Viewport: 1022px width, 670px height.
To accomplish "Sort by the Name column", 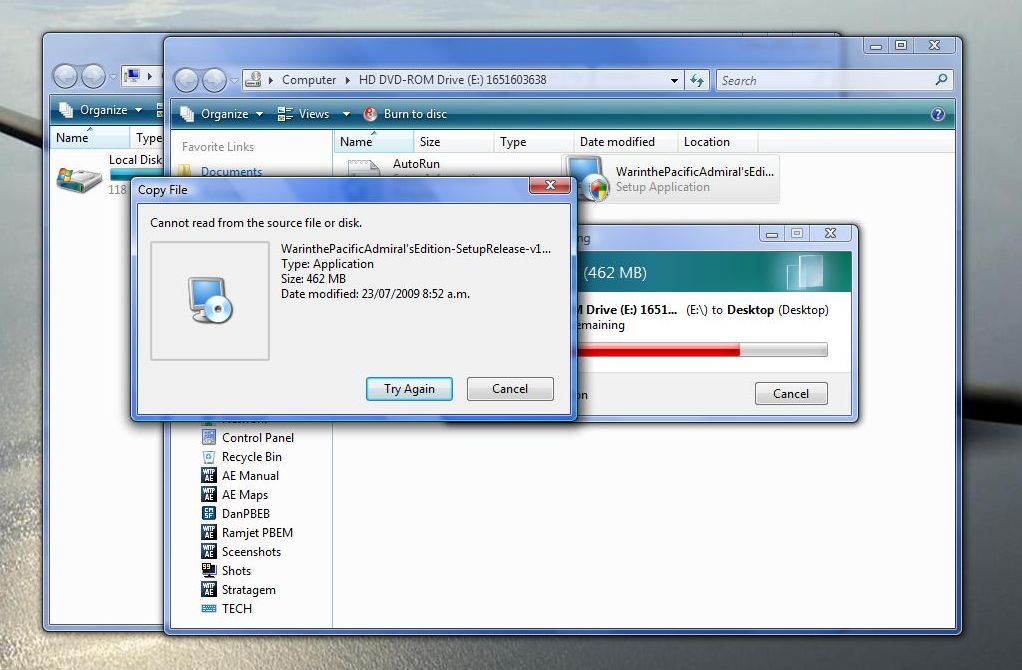I will click(373, 141).
